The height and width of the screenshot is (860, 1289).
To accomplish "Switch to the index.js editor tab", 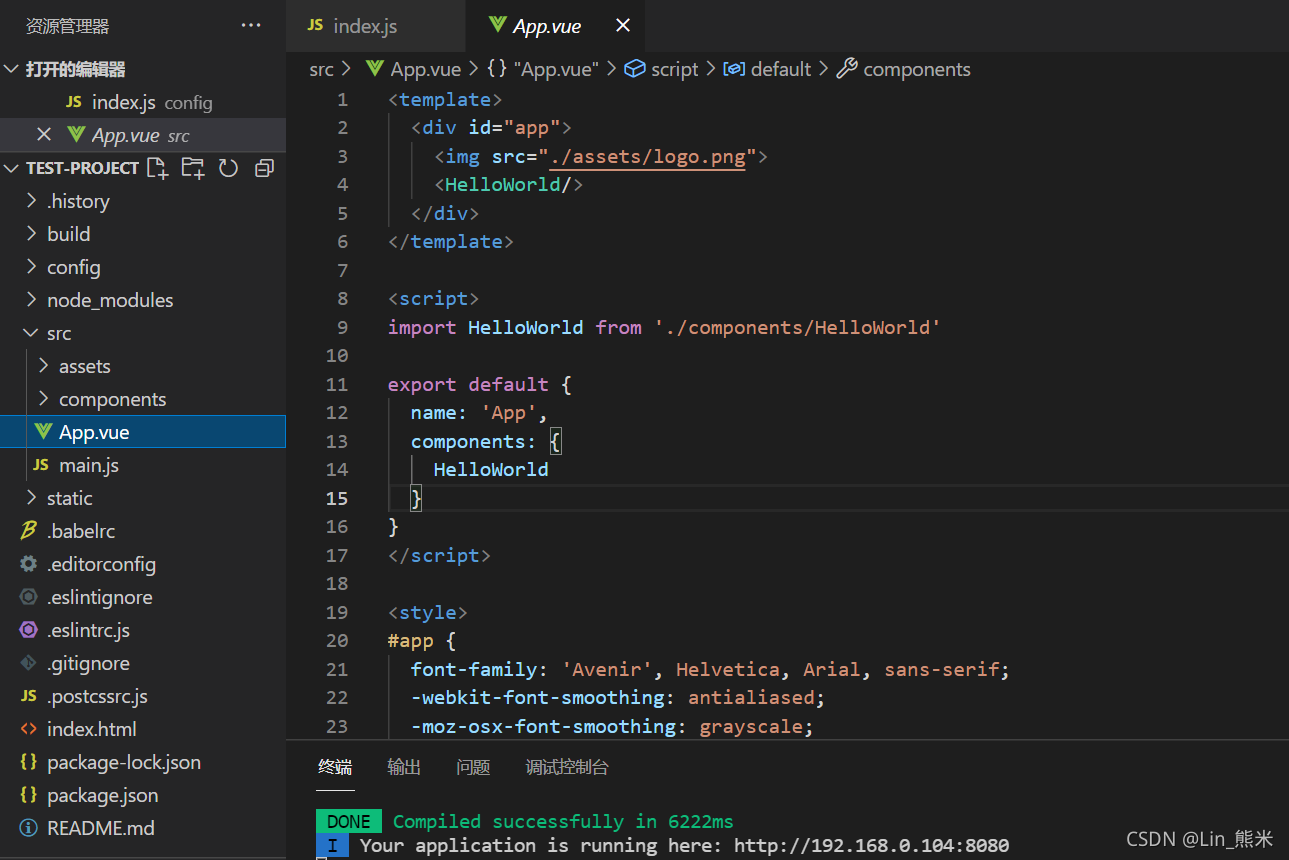I will tap(376, 26).
